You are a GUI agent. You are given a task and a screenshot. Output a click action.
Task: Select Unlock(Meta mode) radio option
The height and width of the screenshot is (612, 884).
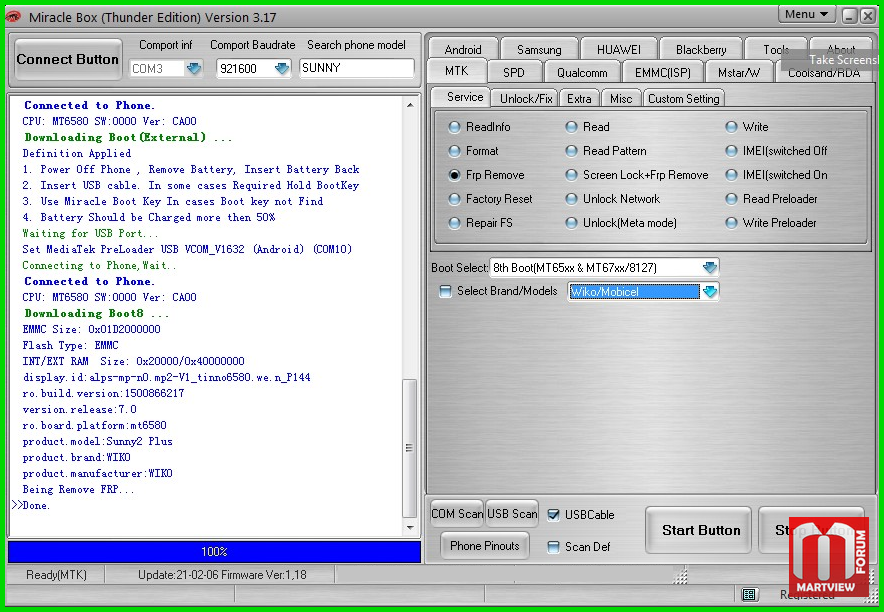(571, 223)
